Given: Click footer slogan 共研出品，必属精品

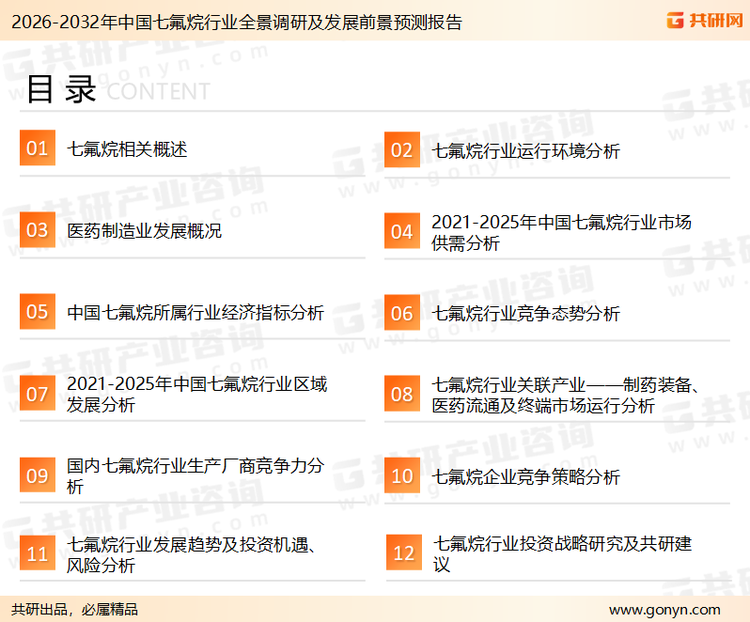Looking at the screenshot, I should (75, 610).
